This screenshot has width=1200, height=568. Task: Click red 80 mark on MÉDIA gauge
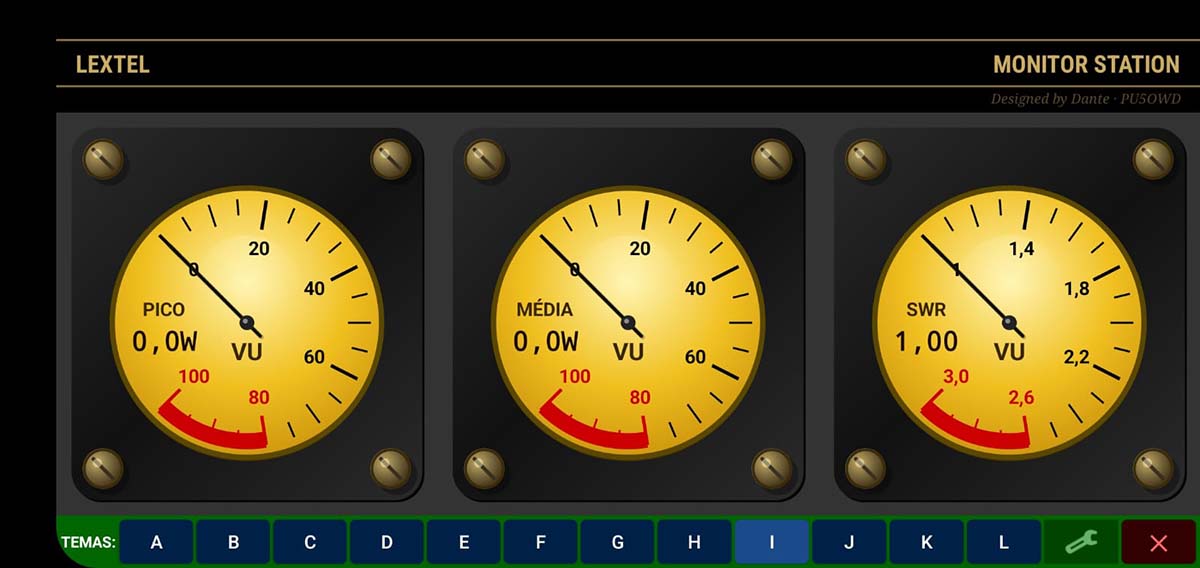pyautogui.click(x=640, y=397)
